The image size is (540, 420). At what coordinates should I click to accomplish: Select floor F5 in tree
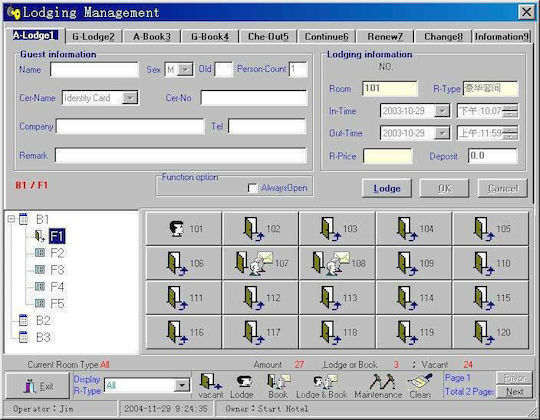(x=57, y=304)
